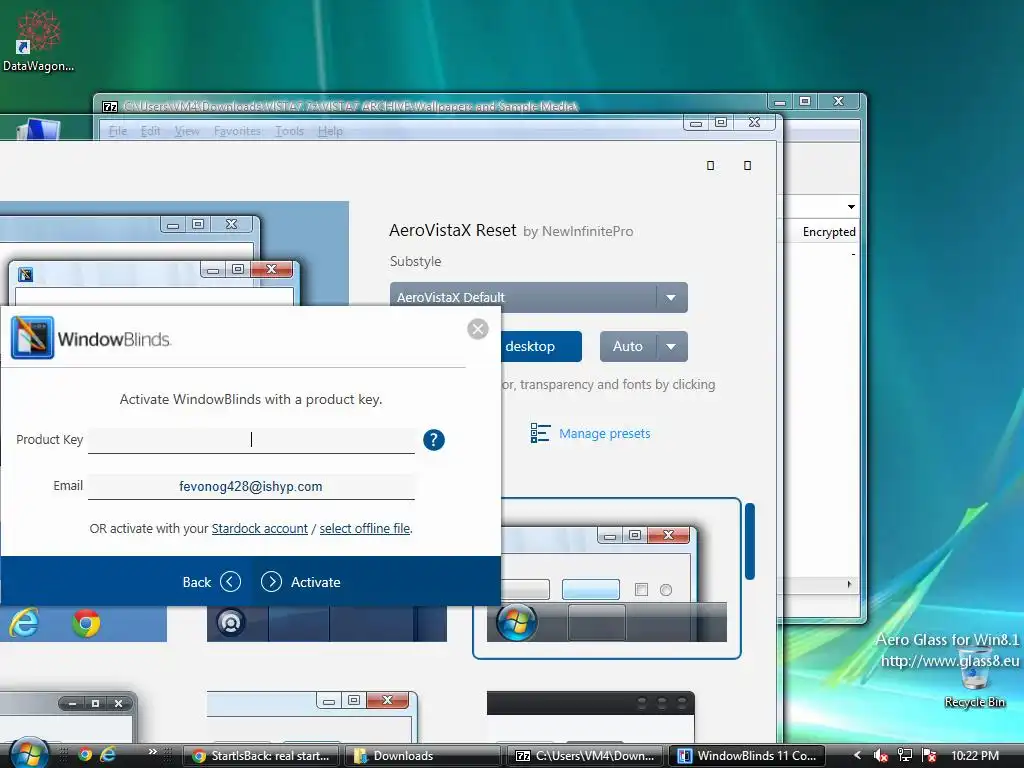Image resolution: width=1024 pixels, height=768 pixels.
Task: Click the 7-Zip horizontal scrollbar right arrow
Action: pos(849,584)
